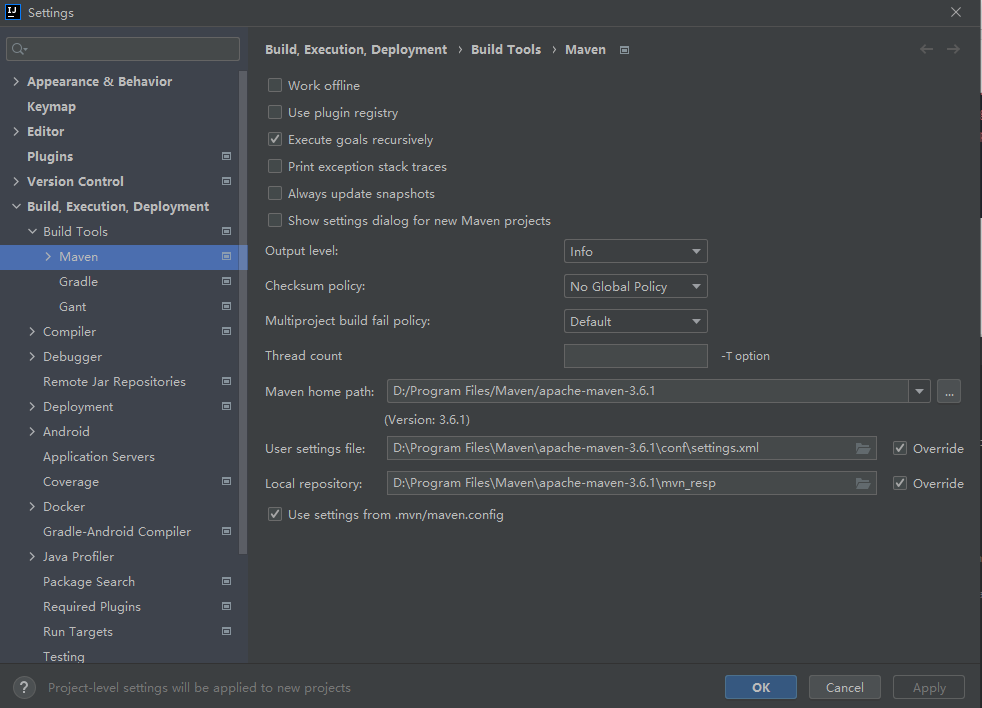Click Build Tools in the breadcrumb
The height and width of the screenshot is (708, 982).
point(506,49)
